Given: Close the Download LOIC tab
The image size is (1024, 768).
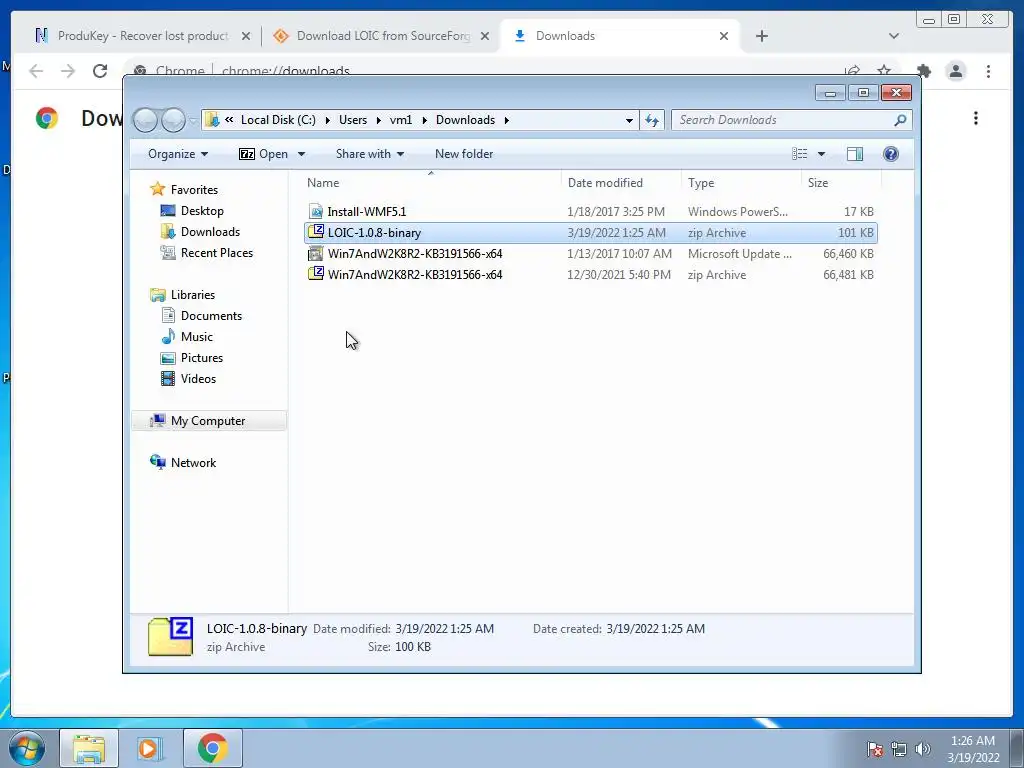Looking at the screenshot, I should click(485, 36).
